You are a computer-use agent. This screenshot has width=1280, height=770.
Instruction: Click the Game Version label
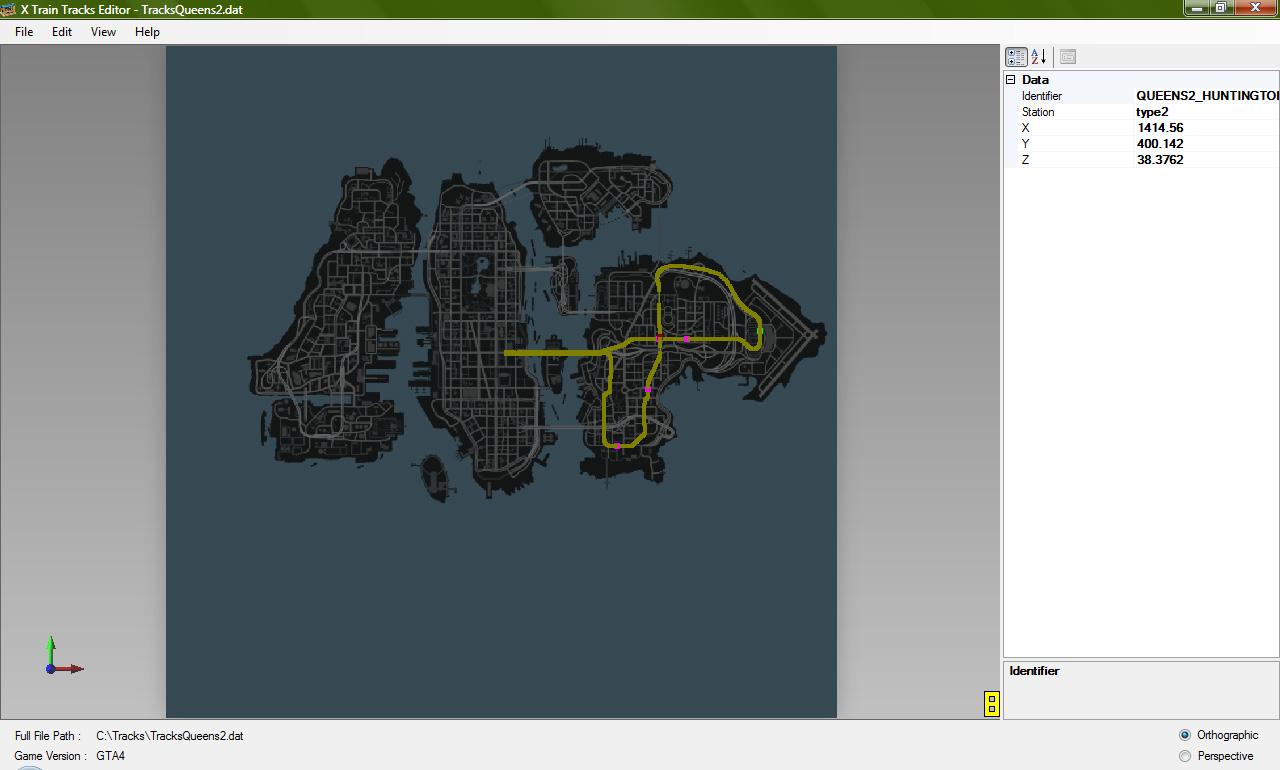(x=50, y=756)
